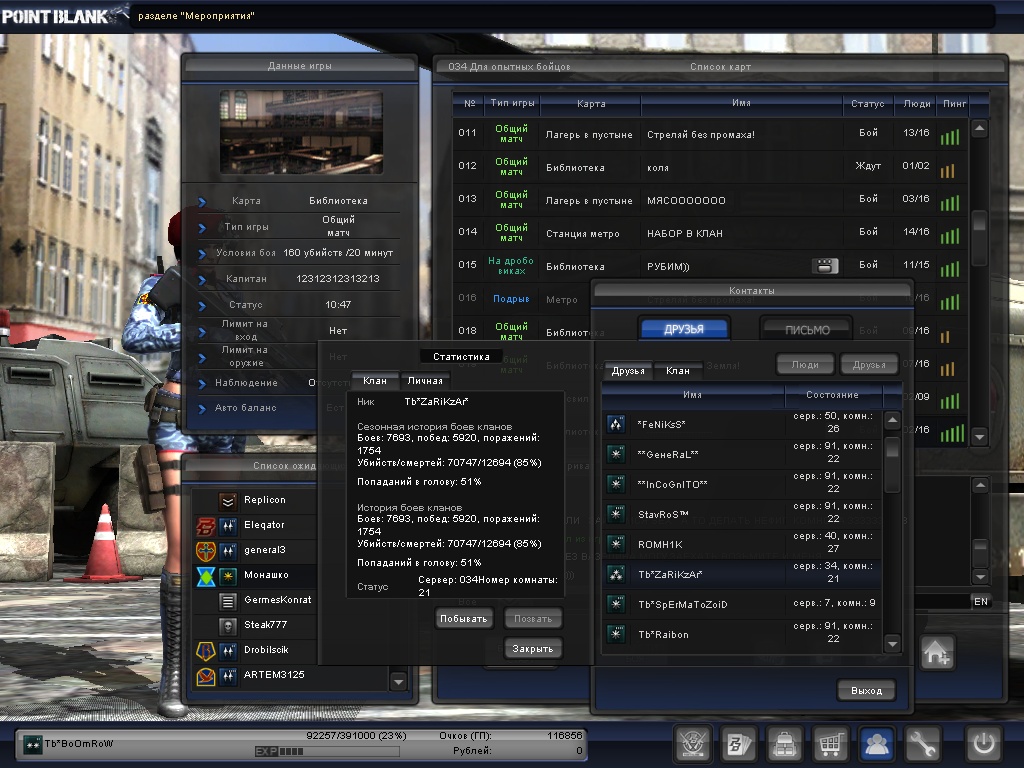
Task: Expand the waiting list dropdown arrow
Action: pyautogui.click(x=399, y=681)
